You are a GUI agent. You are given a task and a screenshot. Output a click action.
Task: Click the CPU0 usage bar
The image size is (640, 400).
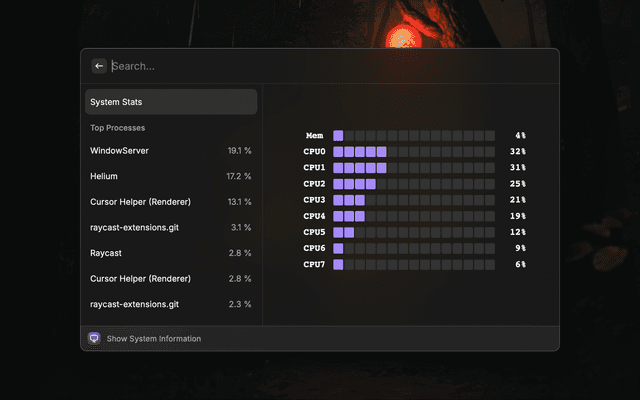click(x=413, y=152)
